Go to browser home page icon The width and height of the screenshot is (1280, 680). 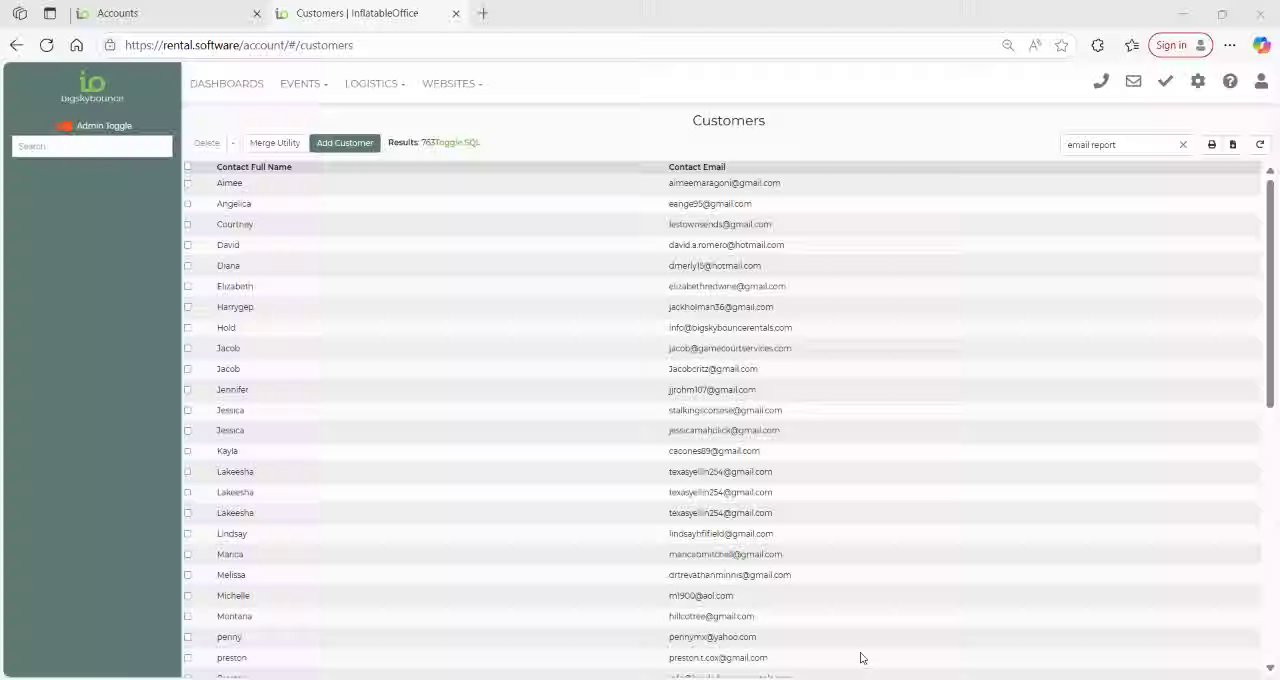click(x=76, y=45)
